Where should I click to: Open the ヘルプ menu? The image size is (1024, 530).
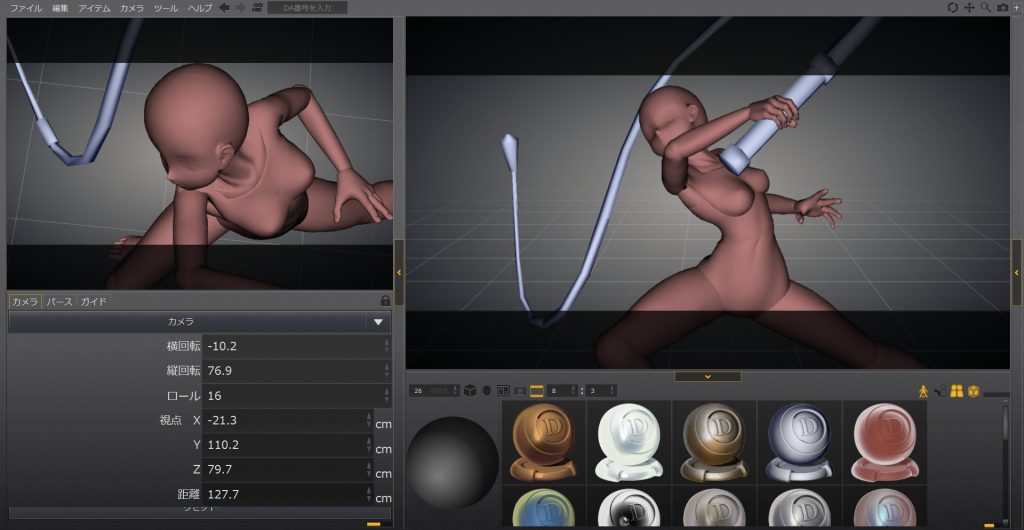(x=200, y=8)
